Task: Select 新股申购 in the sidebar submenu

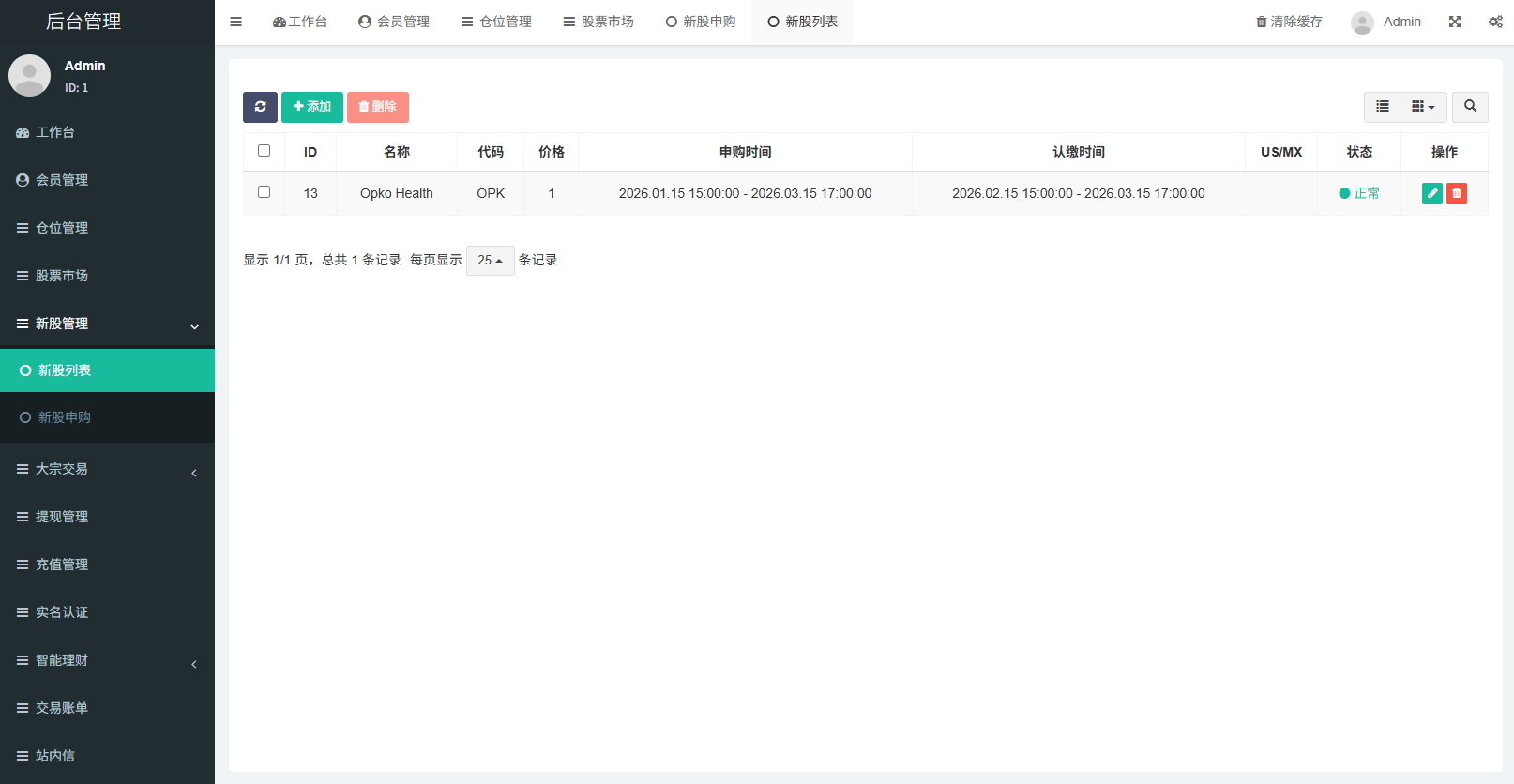Action: (x=65, y=417)
